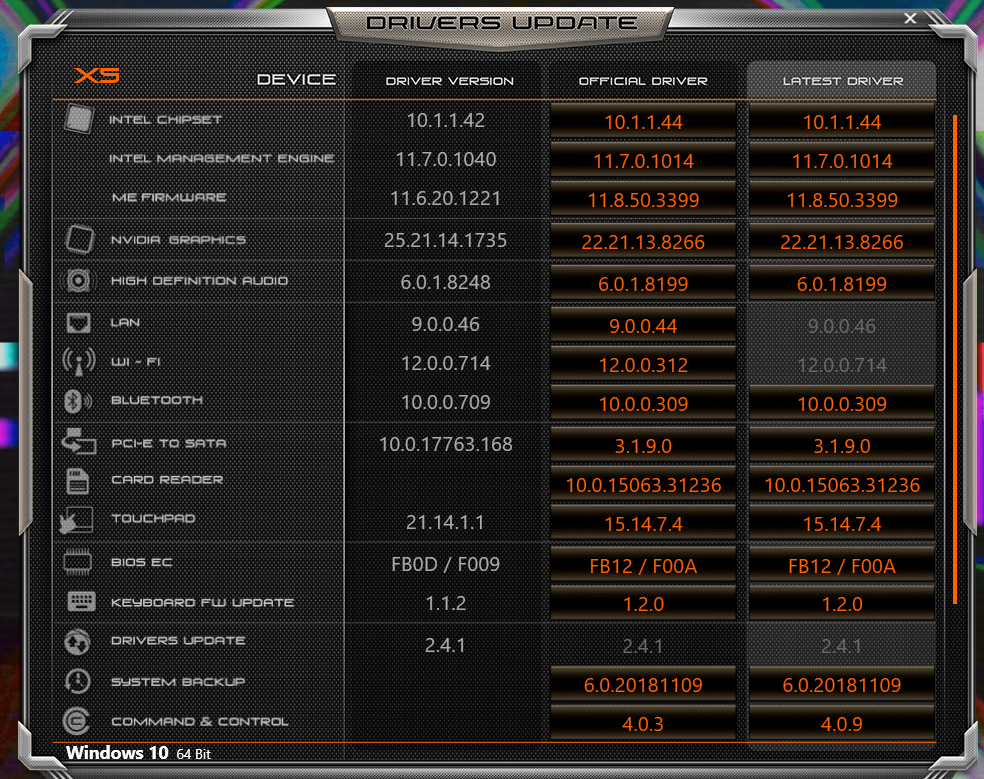Install latest PCI-E to SATA driver 3.1.9.0
The image size is (984, 779).
[x=842, y=445]
